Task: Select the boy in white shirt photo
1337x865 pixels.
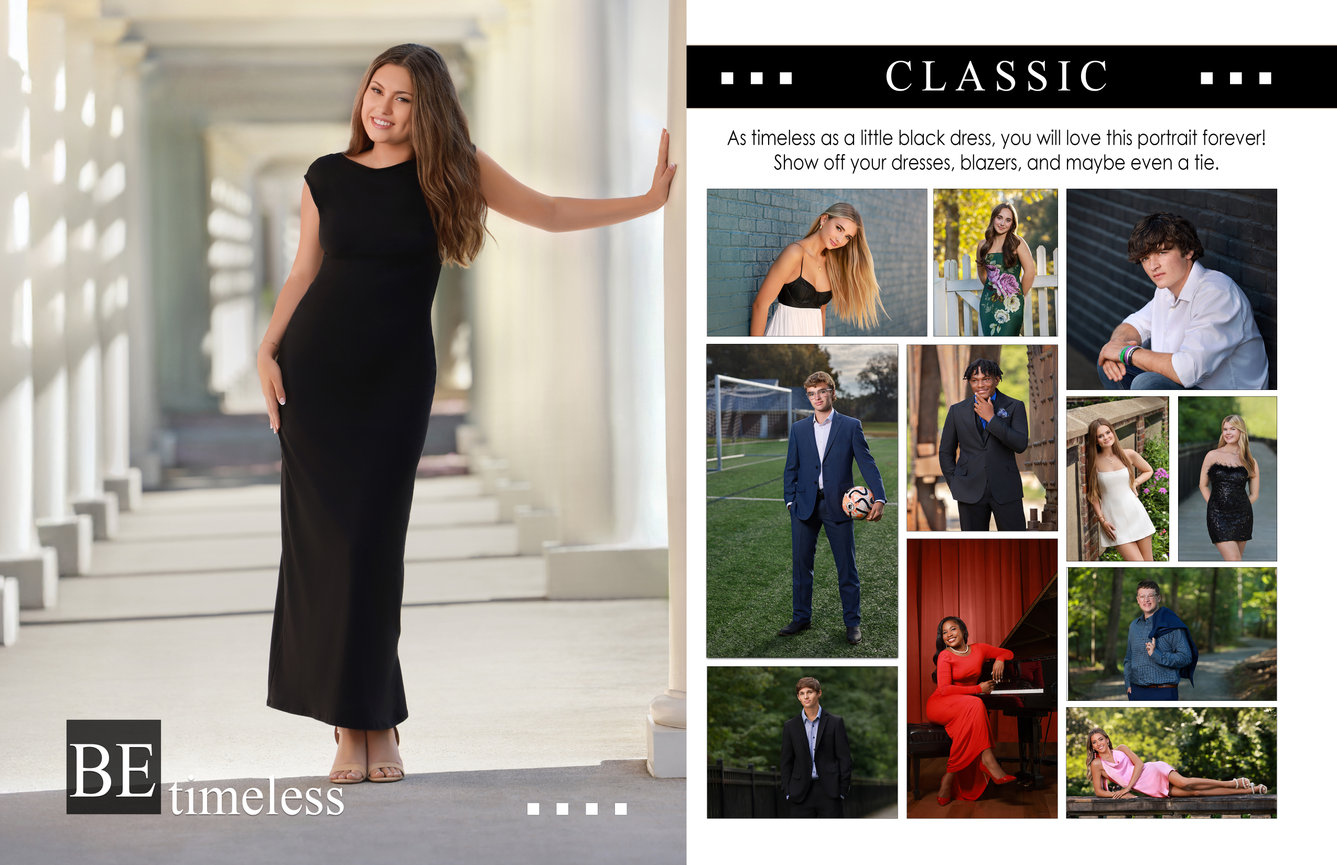Action: point(1171,289)
